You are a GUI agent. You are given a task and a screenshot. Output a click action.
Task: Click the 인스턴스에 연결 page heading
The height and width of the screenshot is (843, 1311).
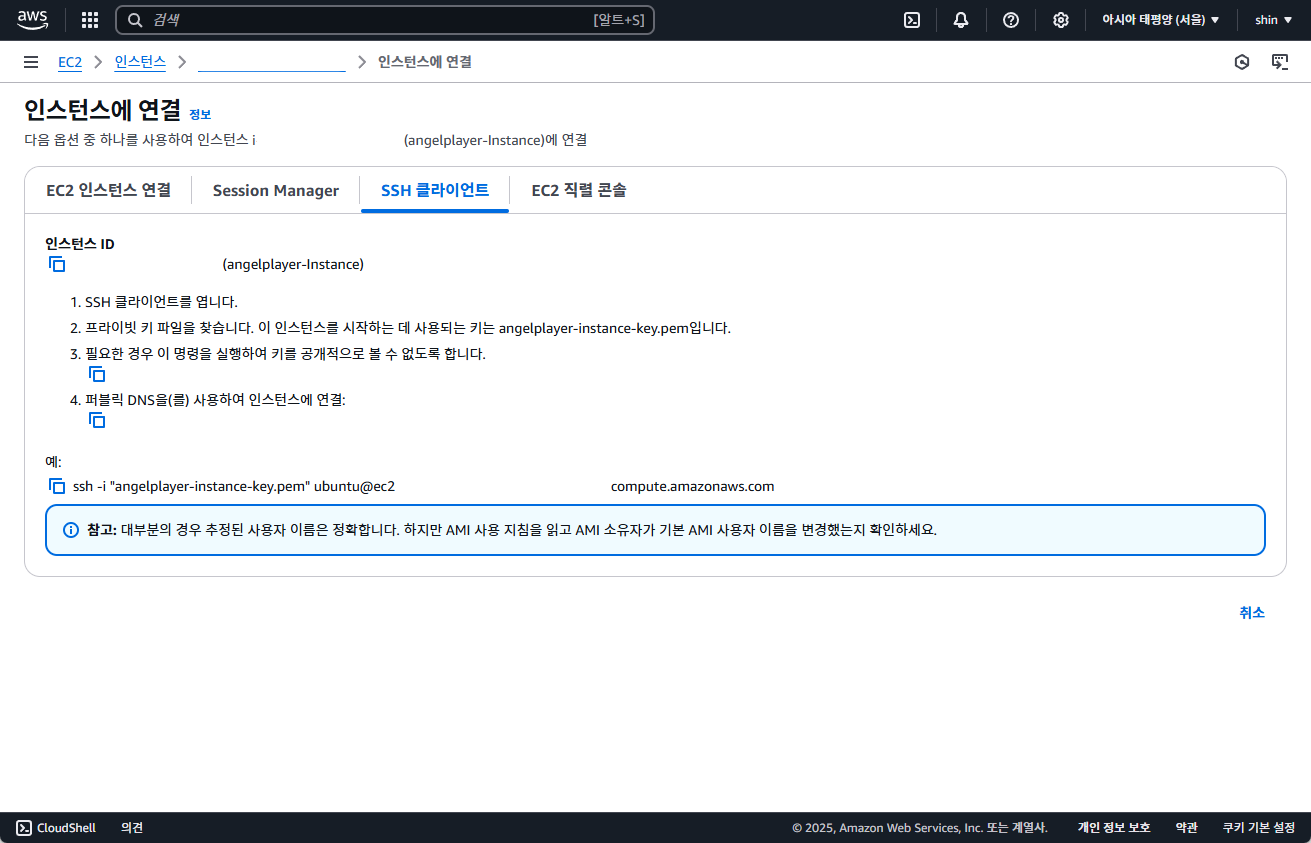pos(103,110)
